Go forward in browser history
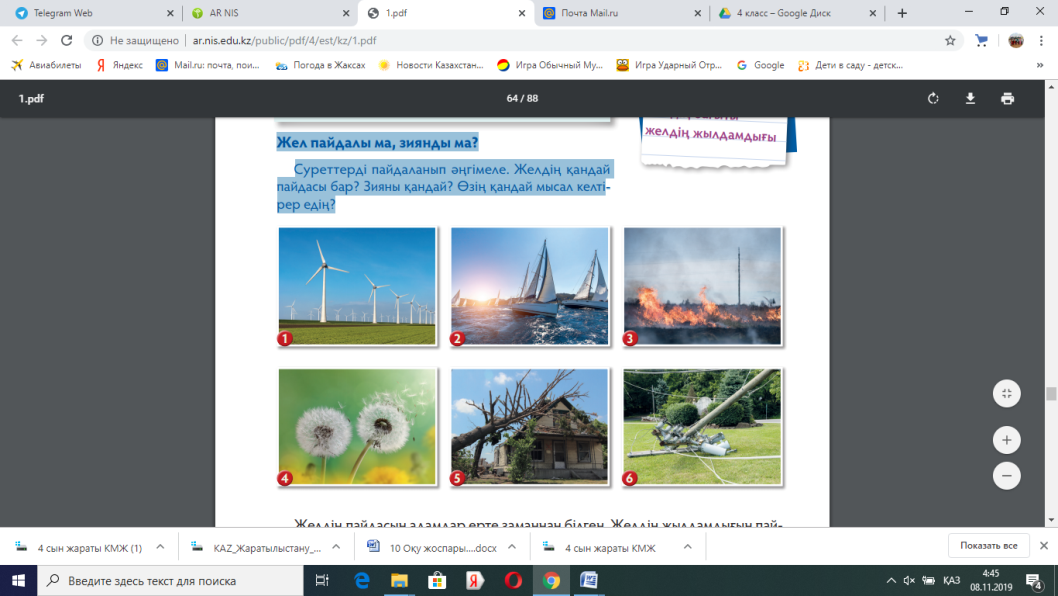This screenshot has width=1058, height=596. click(42, 40)
